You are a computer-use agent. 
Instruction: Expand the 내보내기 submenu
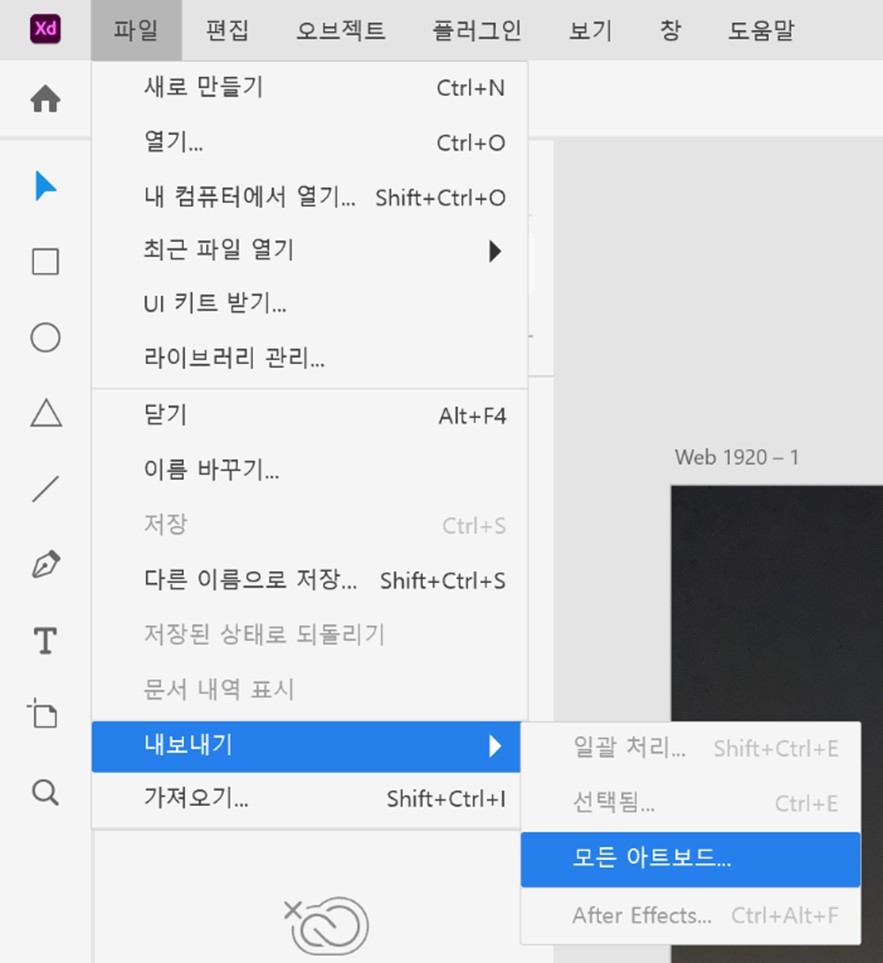(x=306, y=746)
